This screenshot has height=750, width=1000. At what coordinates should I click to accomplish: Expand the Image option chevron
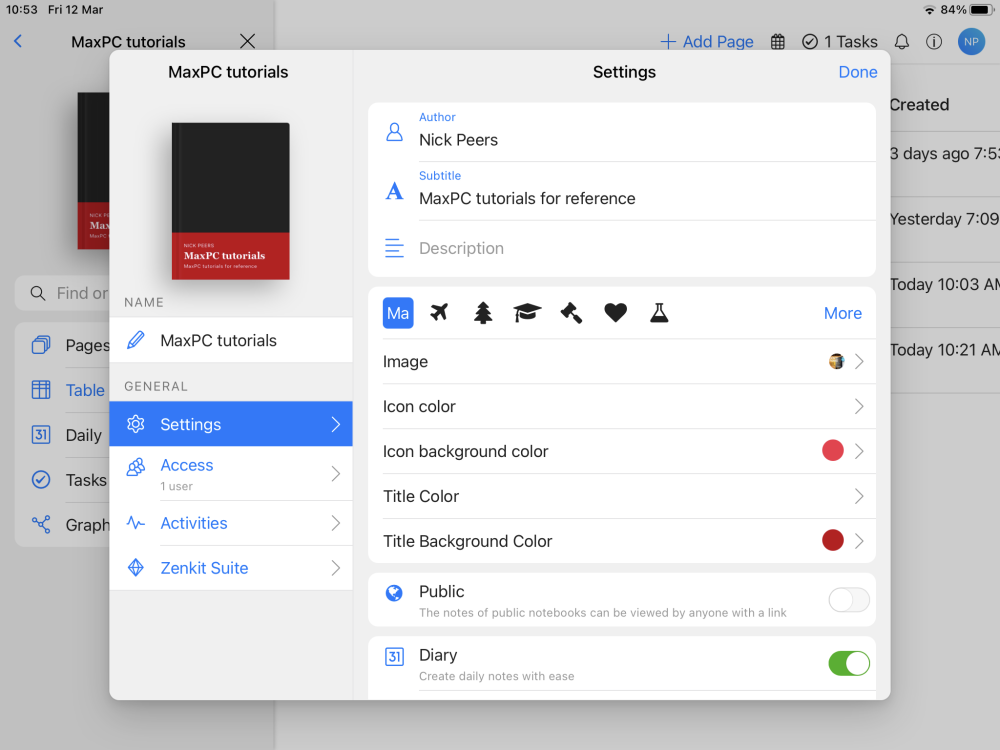[859, 362]
